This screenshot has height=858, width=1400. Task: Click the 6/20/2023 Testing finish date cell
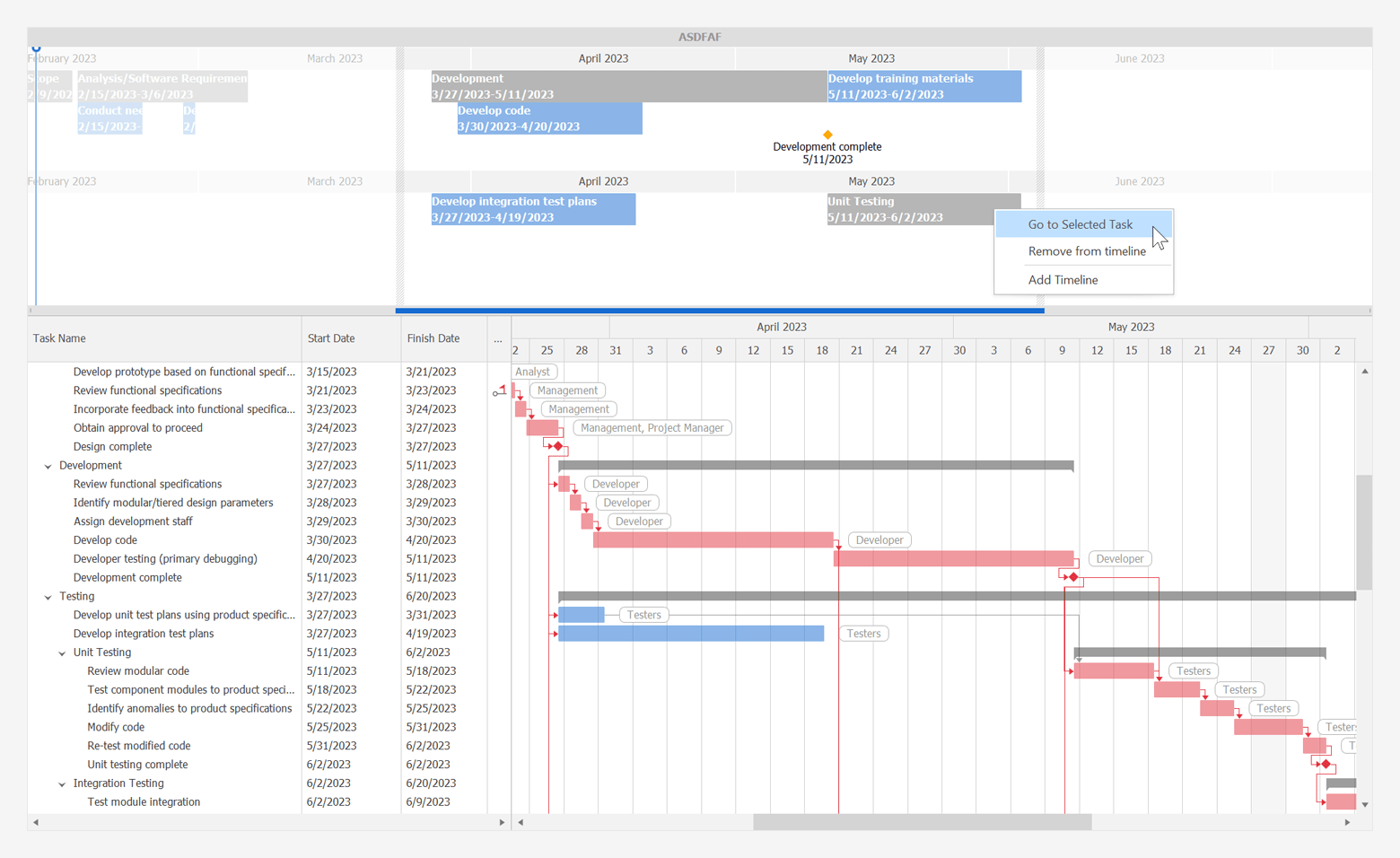432,597
